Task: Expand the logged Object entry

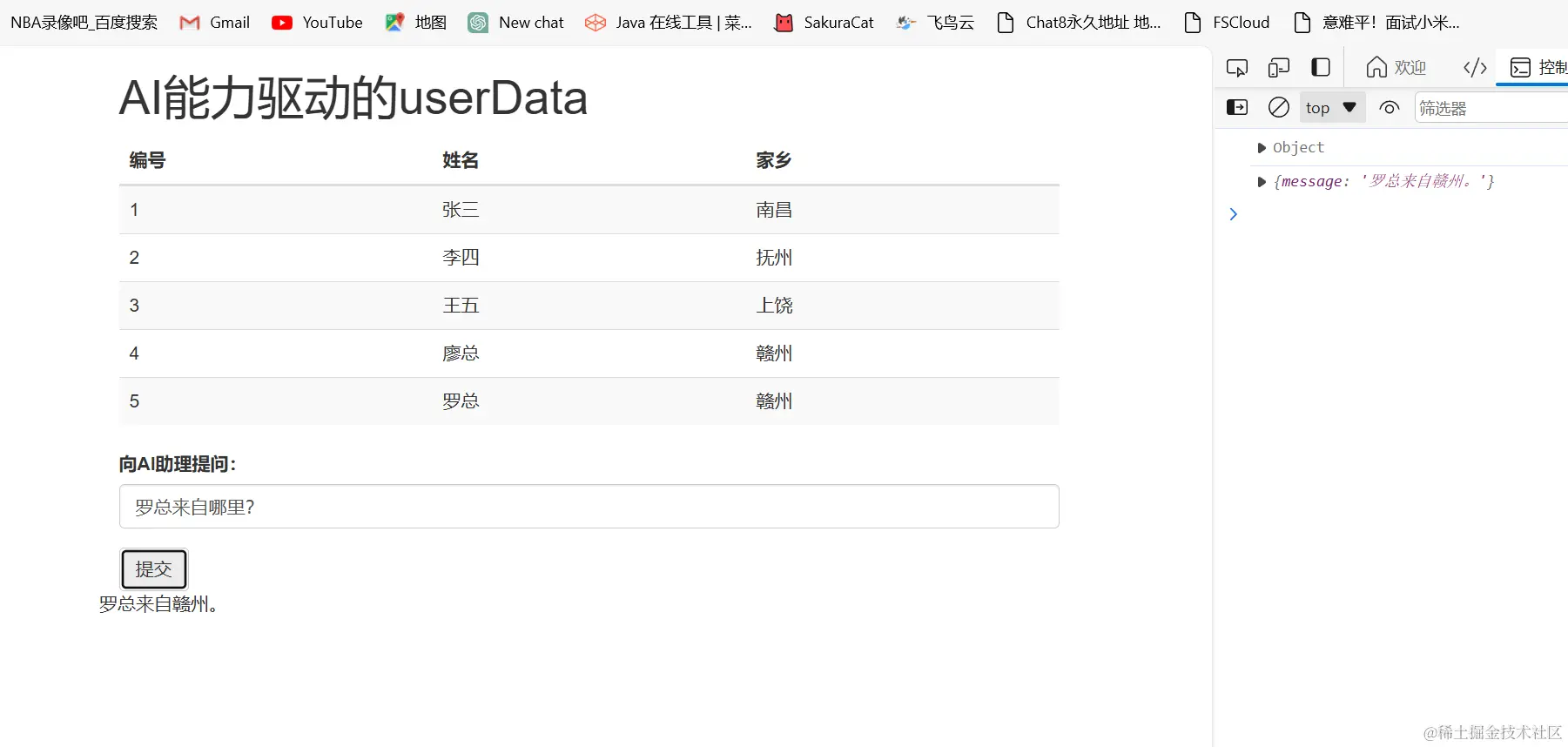Action: pyautogui.click(x=1262, y=148)
